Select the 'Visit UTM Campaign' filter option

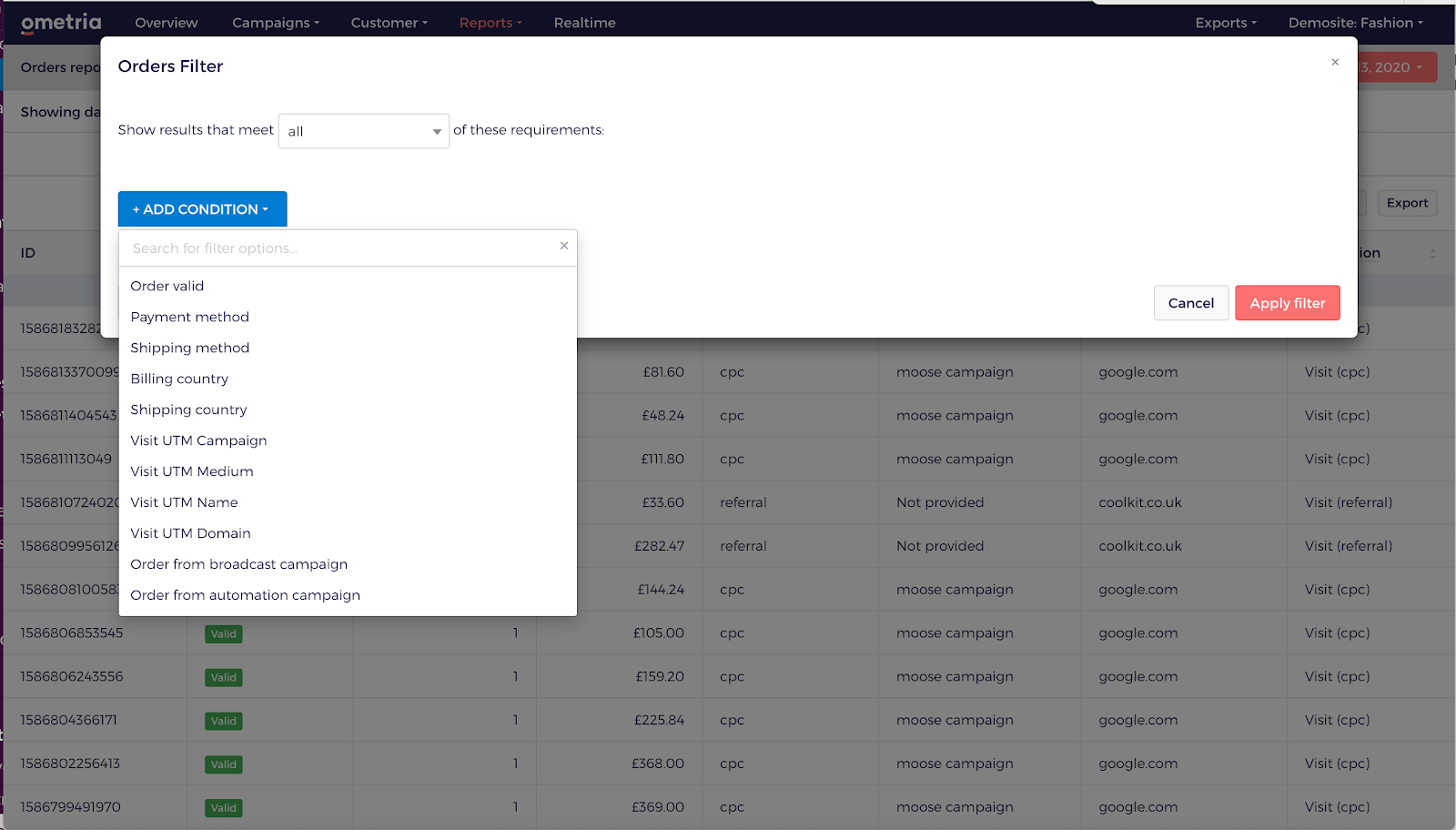(x=198, y=440)
